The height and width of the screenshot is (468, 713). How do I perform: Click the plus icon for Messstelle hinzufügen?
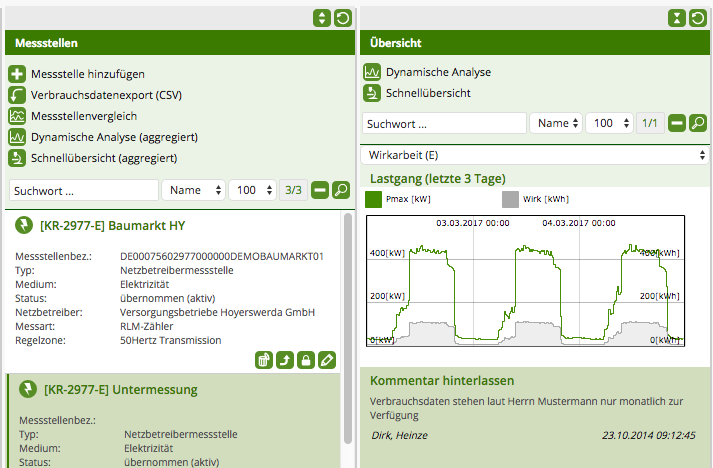pos(17,74)
